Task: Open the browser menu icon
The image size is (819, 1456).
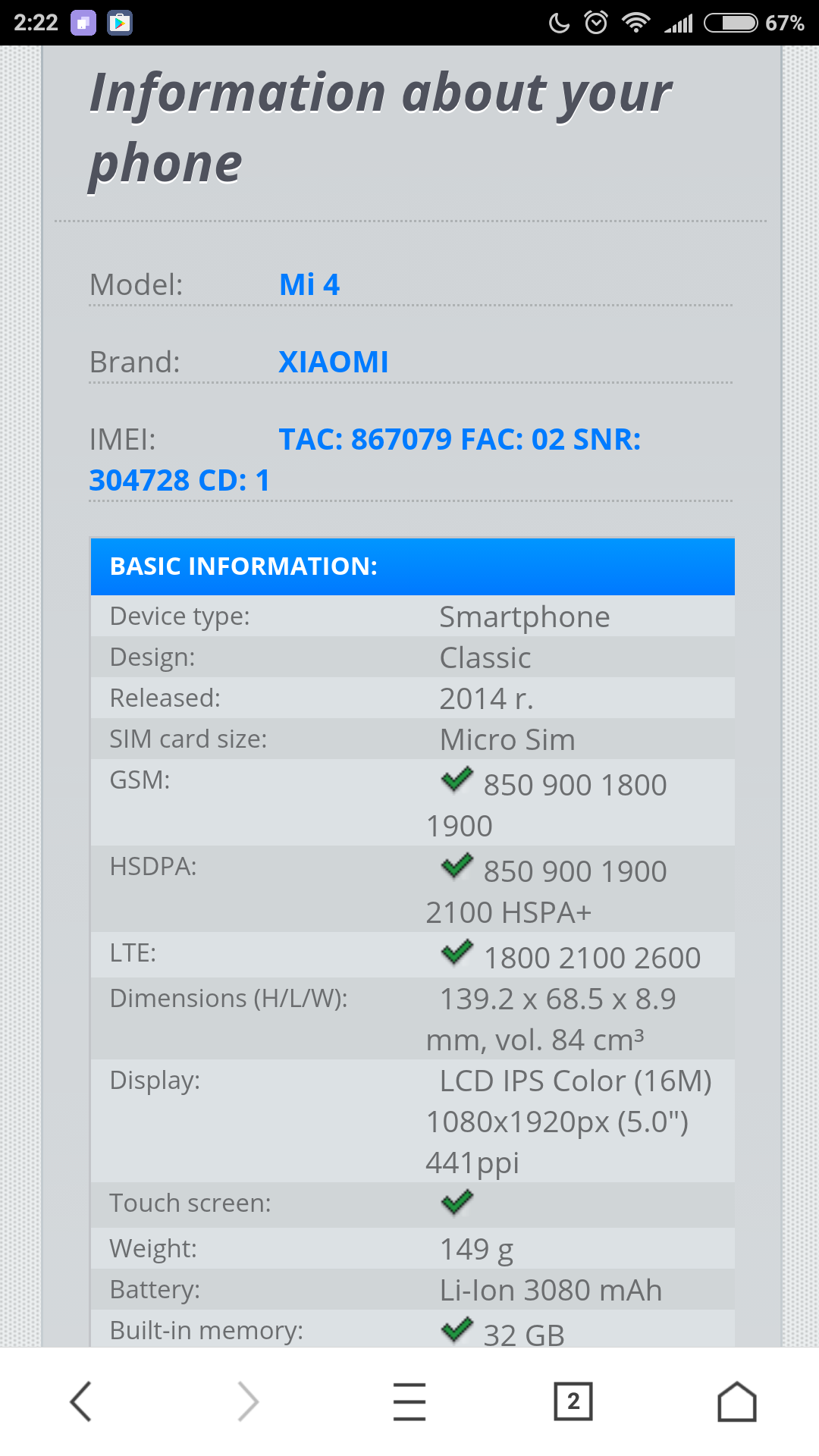Action: click(409, 1401)
